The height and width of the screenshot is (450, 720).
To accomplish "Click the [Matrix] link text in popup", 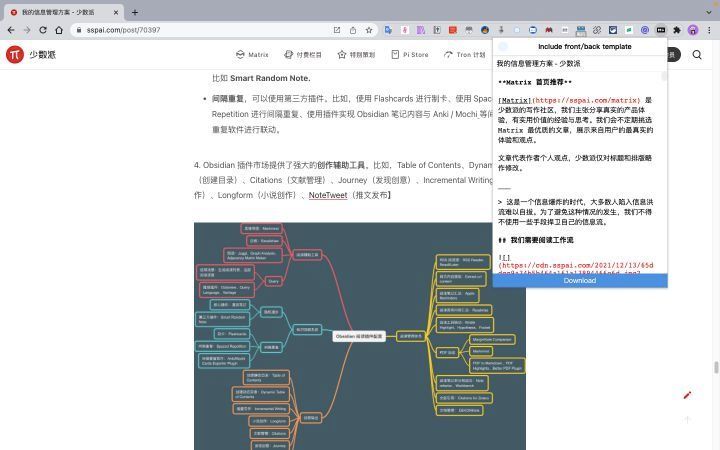I will [514, 100].
